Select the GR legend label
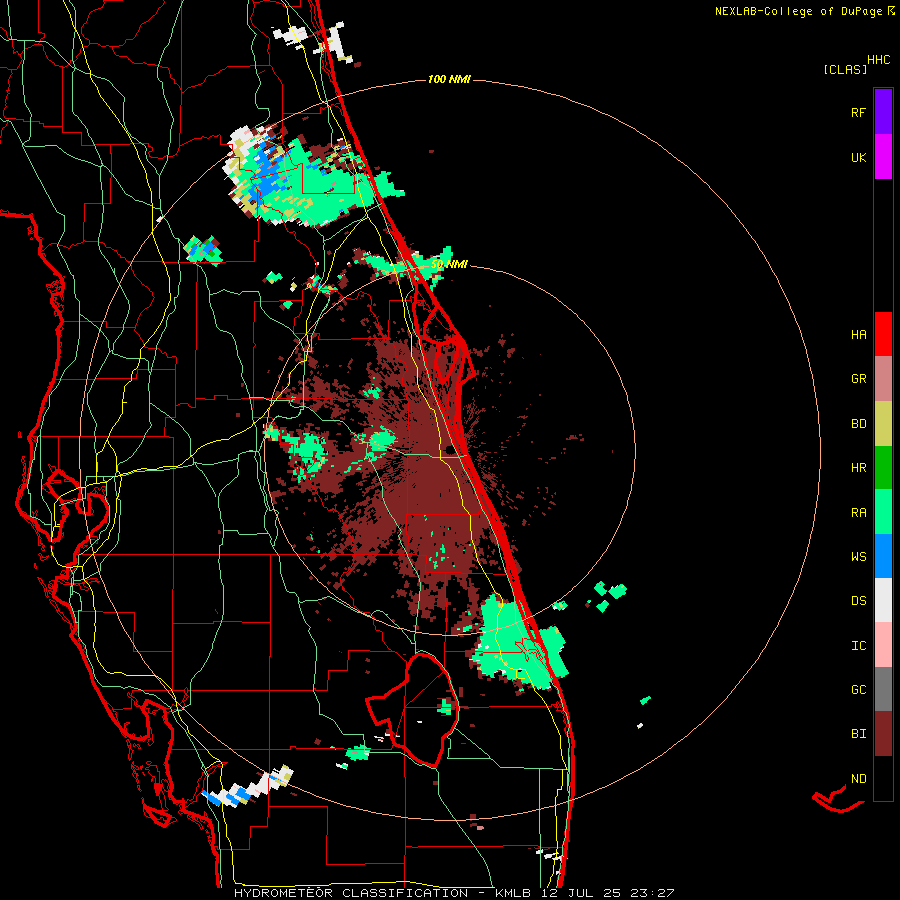 pos(858,379)
